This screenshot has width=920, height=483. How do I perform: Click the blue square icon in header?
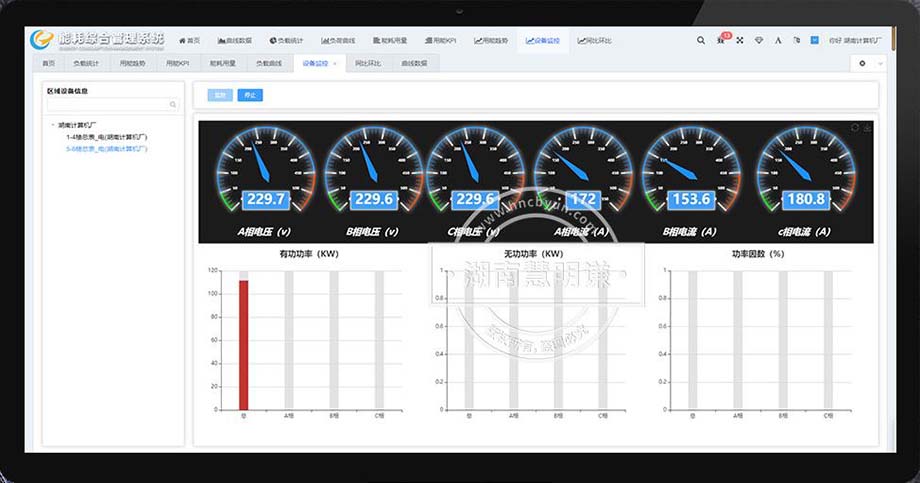pos(814,40)
